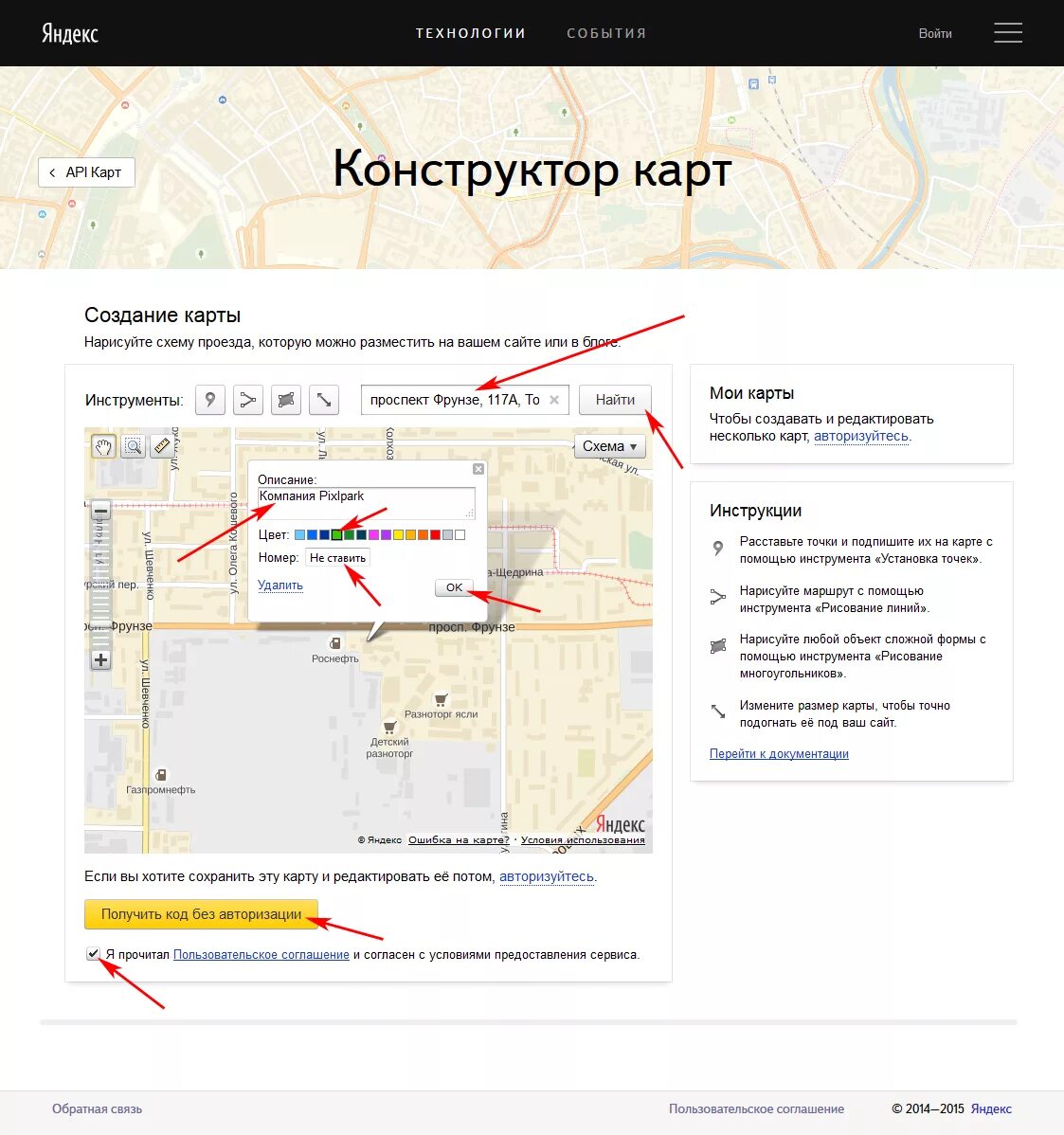The image size is (1064, 1135).
Task: Pick the orange color swatch
Action: (x=423, y=535)
